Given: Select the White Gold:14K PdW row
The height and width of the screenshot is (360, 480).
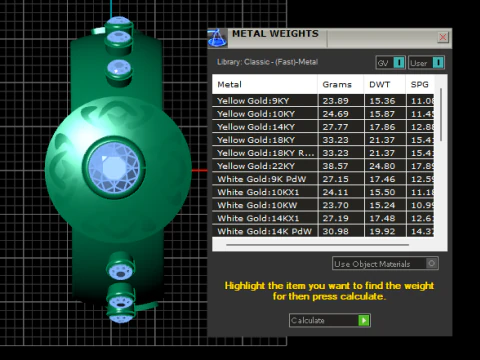Looking at the screenshot, I should tap(323, 231).
